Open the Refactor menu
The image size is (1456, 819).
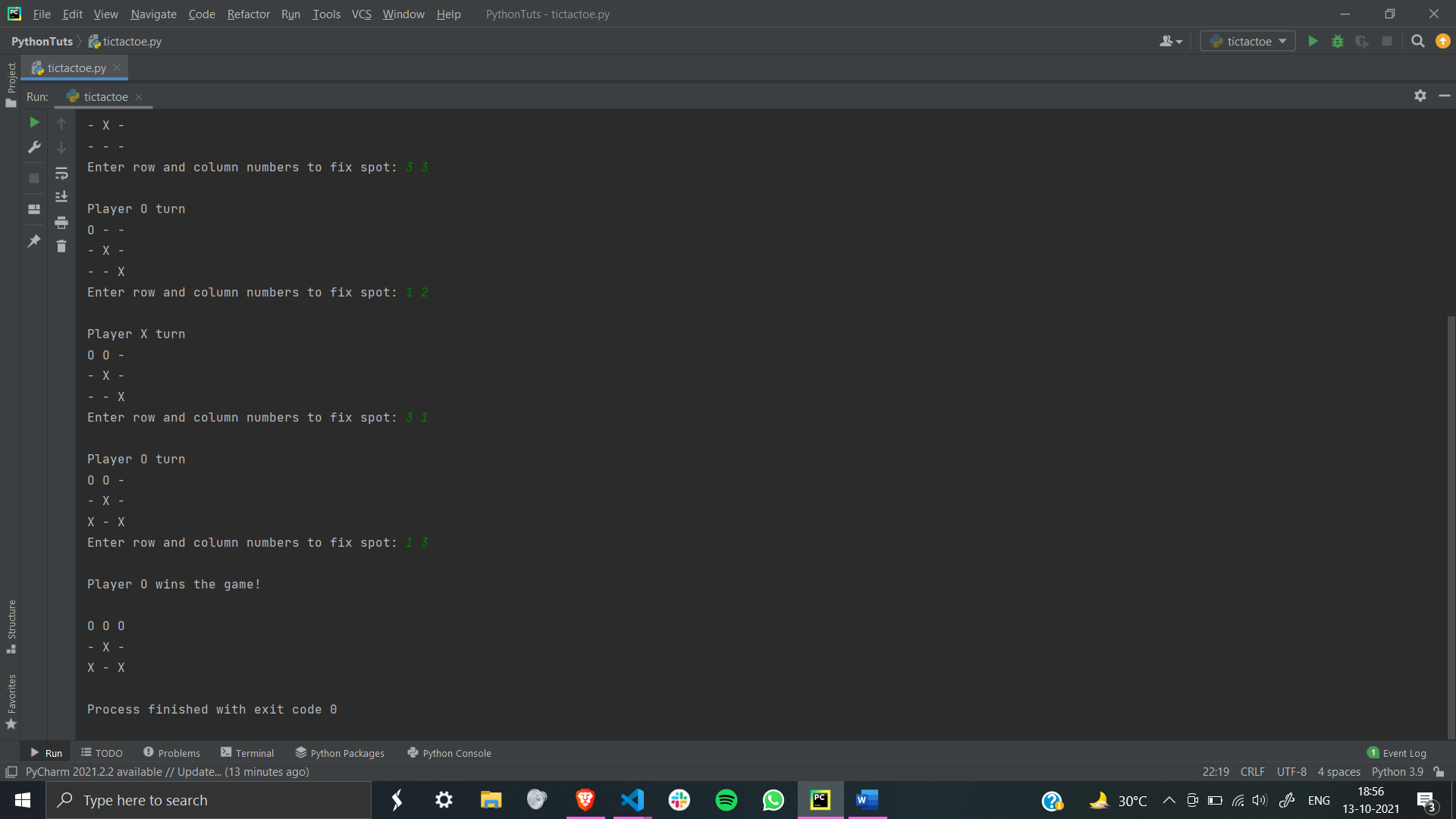pyautogui.click(x=248, y=14)
